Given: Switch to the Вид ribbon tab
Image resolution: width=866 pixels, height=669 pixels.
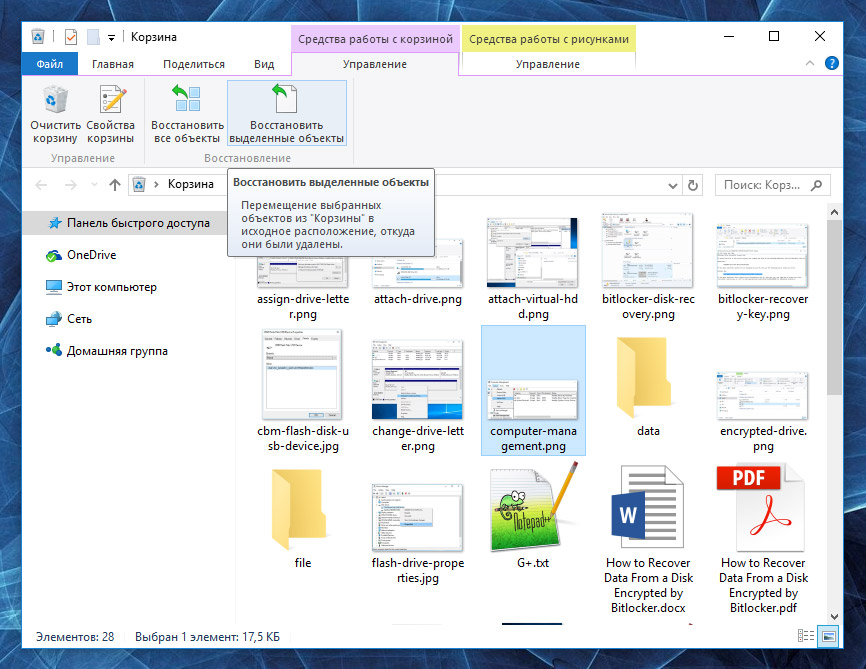Looking at the screenshot, I should (263, 62).
